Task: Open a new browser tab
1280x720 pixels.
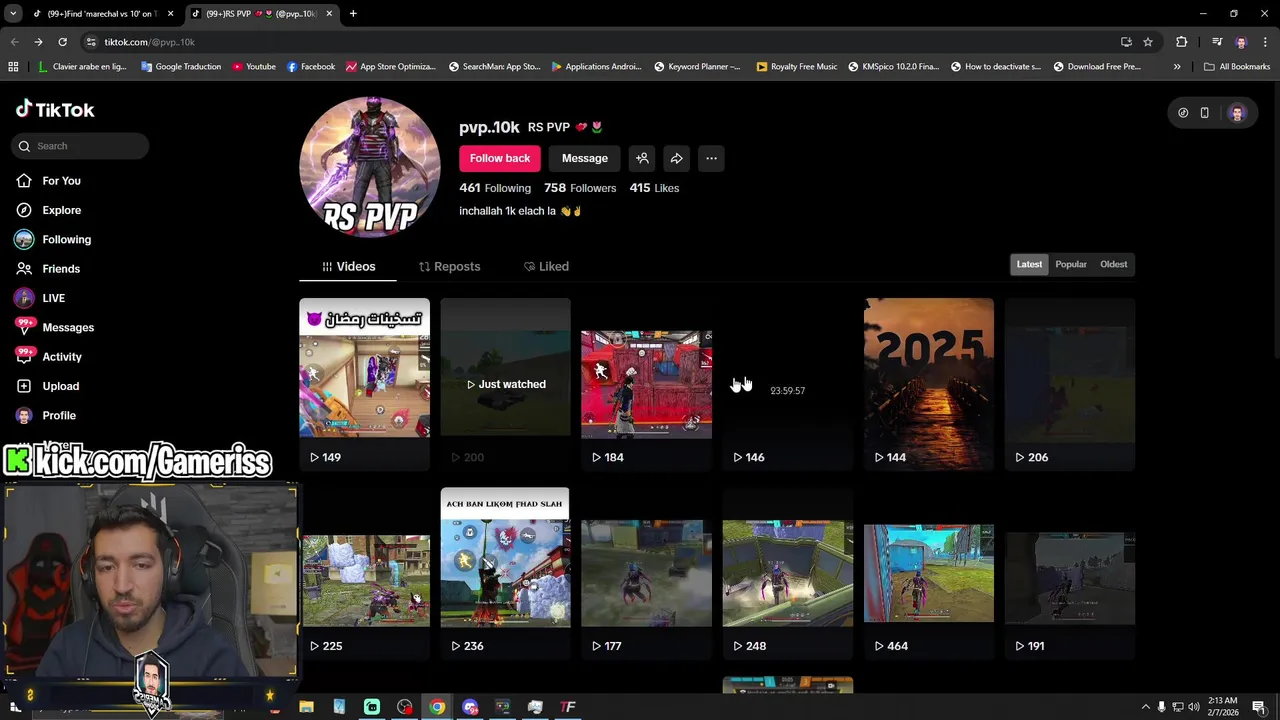Action: point(353,14)
